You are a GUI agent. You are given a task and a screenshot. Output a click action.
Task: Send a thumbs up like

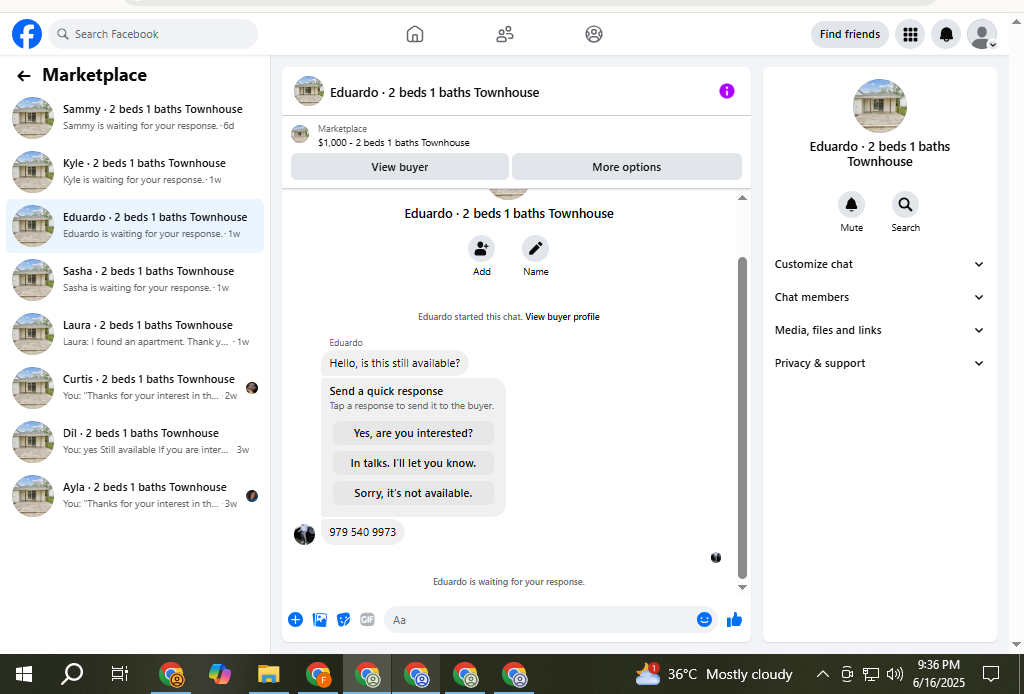coord(735,620)
